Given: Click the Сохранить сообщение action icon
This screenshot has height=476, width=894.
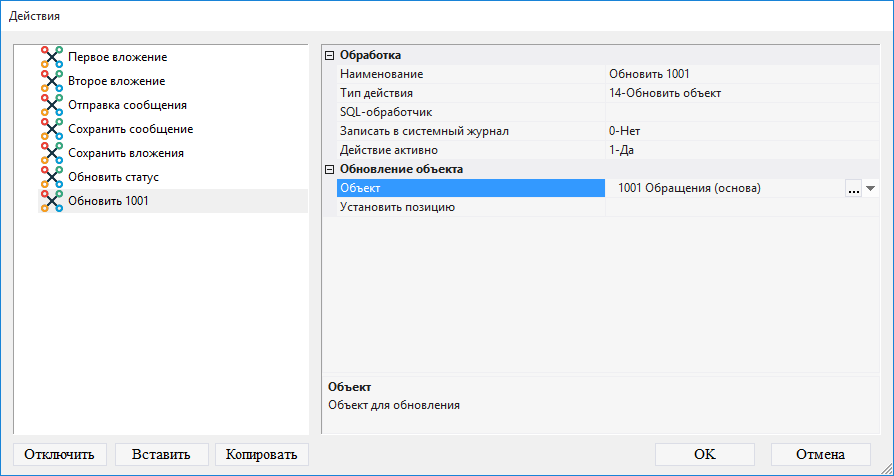Looking at the screenshot, I should pyautogui.click(x=52, y=129).
